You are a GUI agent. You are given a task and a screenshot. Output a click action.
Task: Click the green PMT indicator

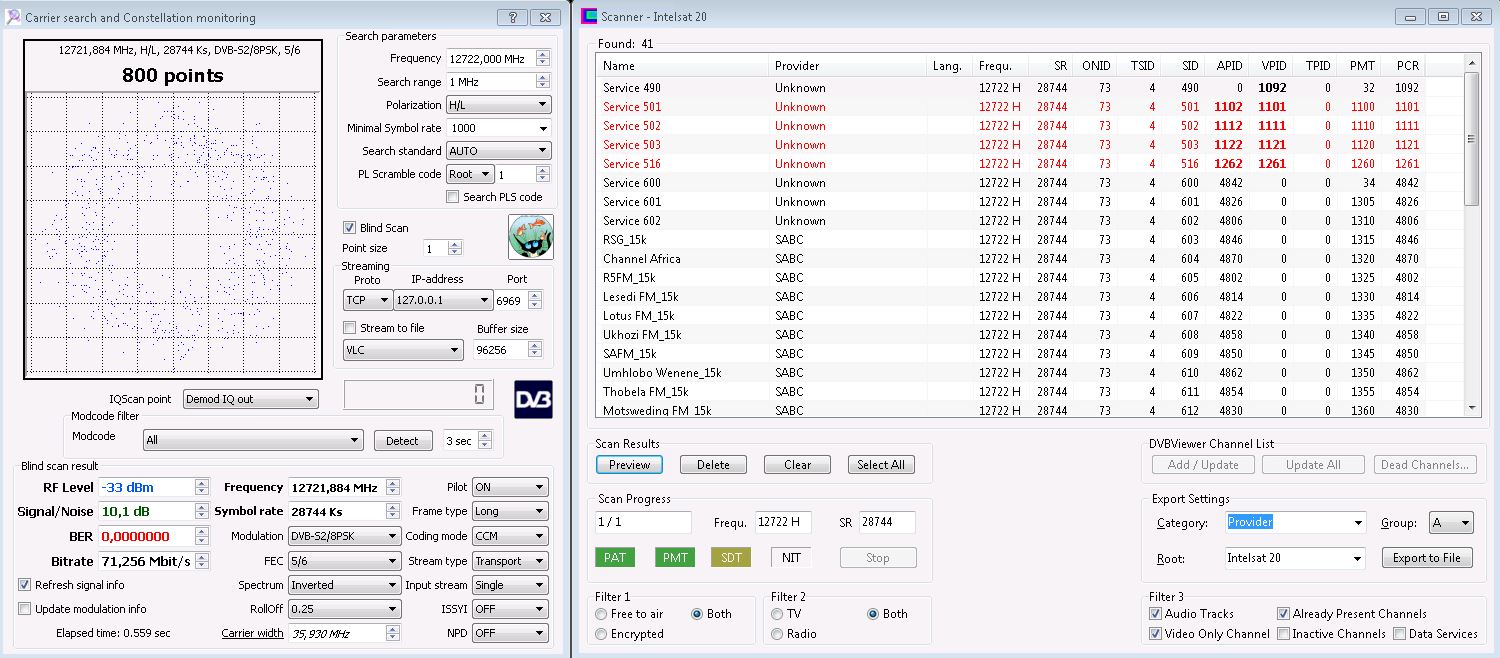click(675, 557)
